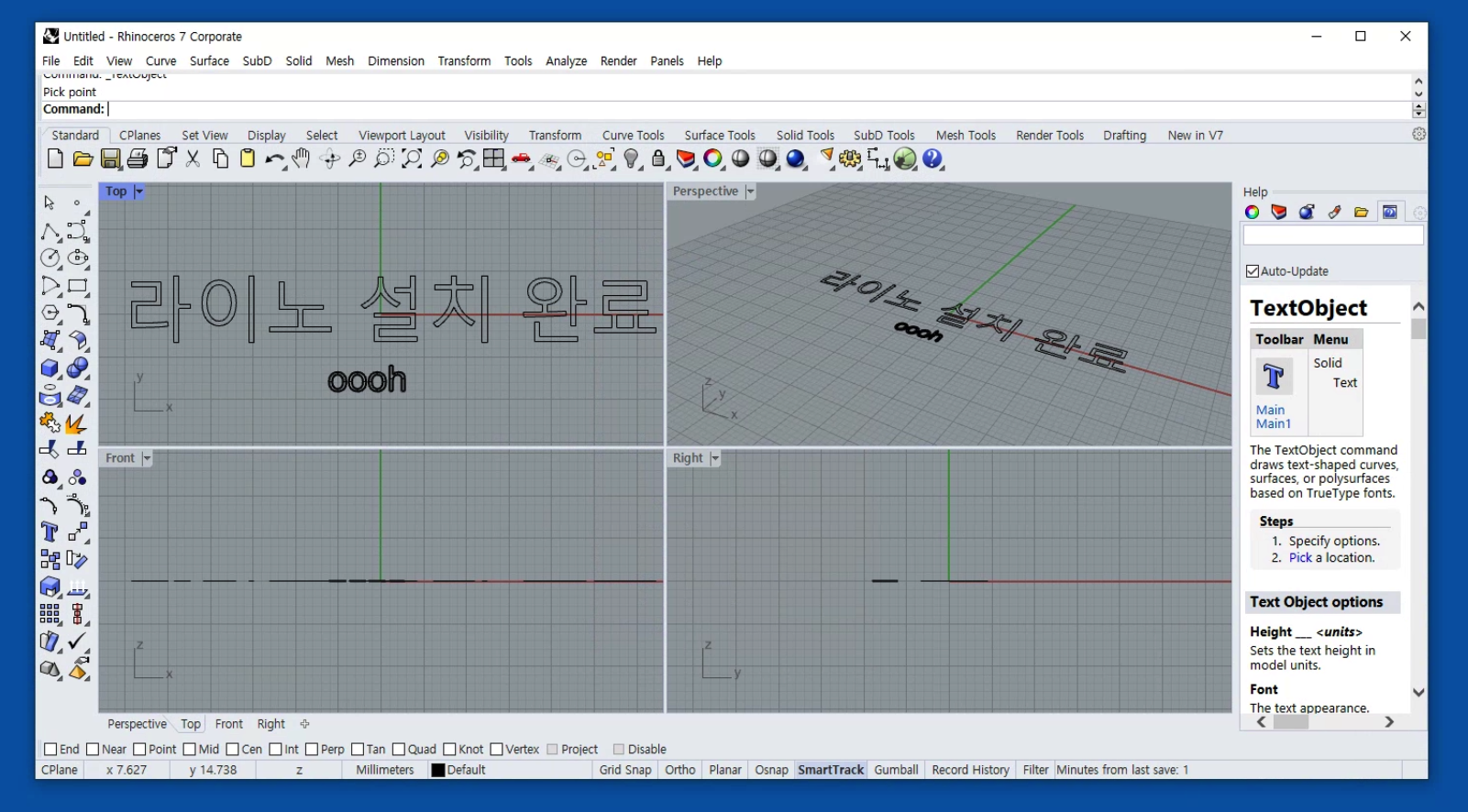Click the Default layer color swatch
Screen dimensions: 1468x812
tap(438, 770)
